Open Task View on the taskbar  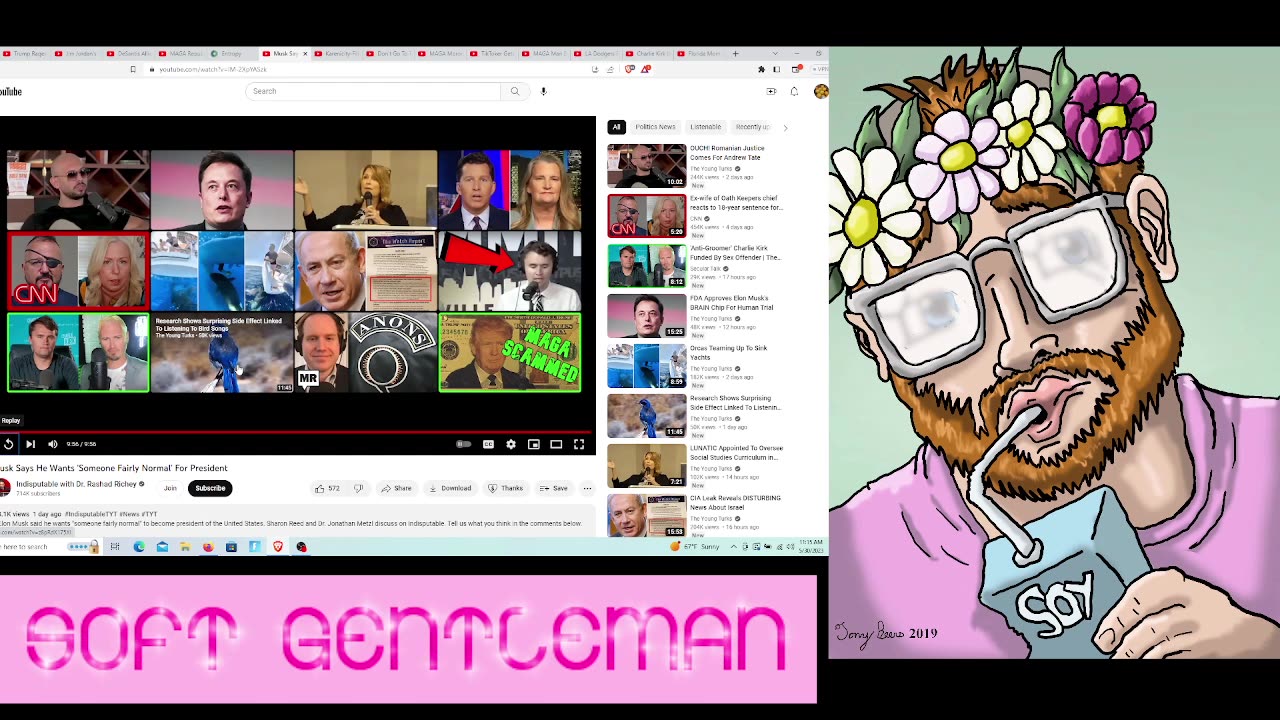pos(115,547)
